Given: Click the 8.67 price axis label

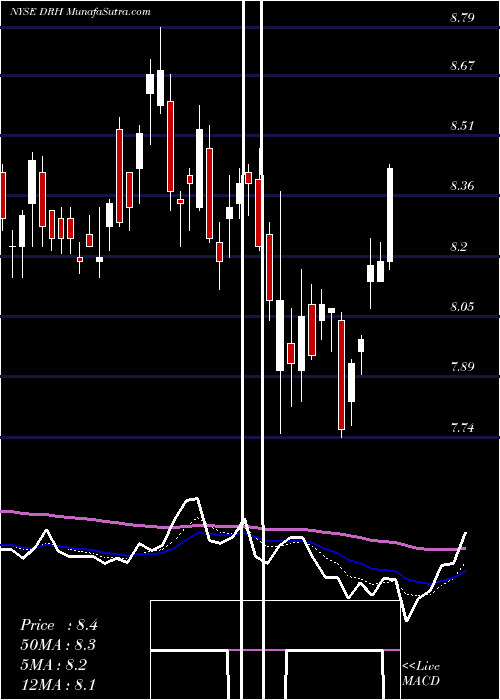Looking at the screenshot, I should pyautogui.click(x=462, y=66).
